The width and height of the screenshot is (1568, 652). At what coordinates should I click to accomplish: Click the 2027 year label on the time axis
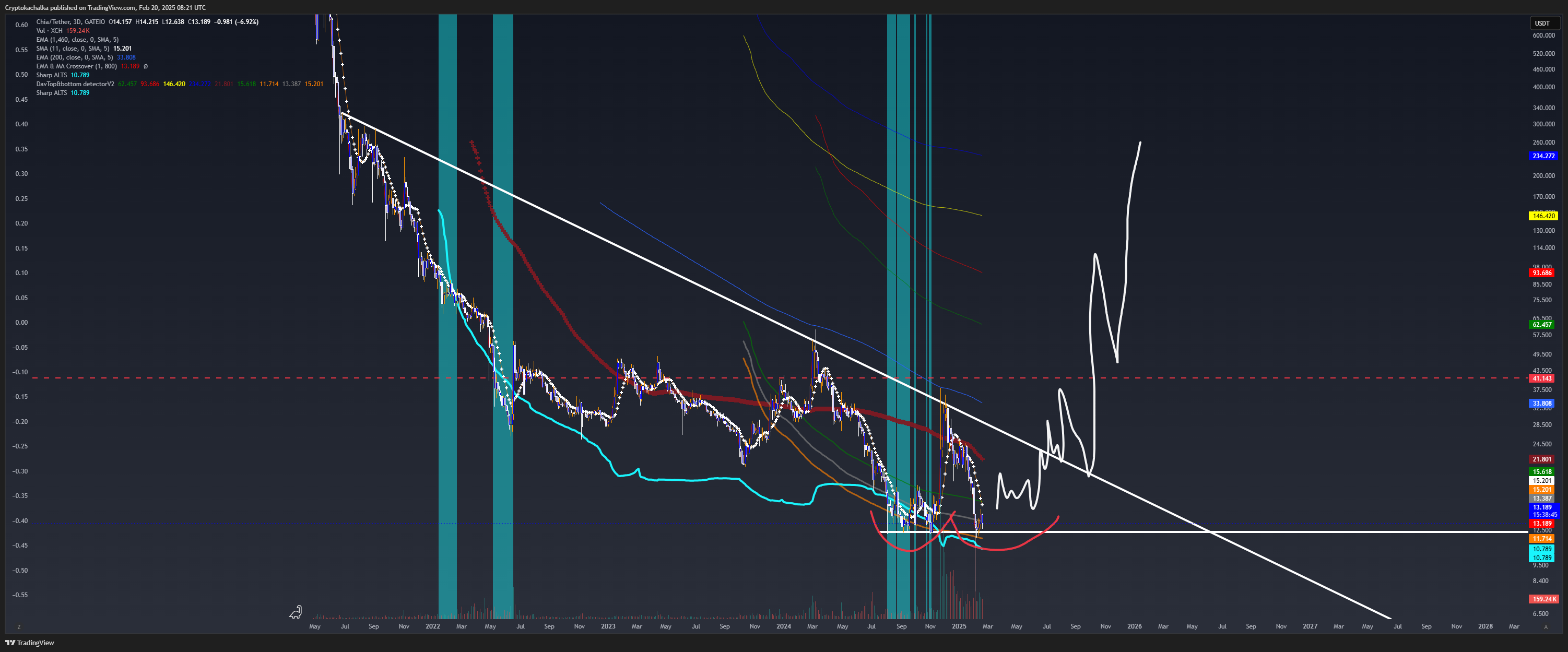[1310, 626]
